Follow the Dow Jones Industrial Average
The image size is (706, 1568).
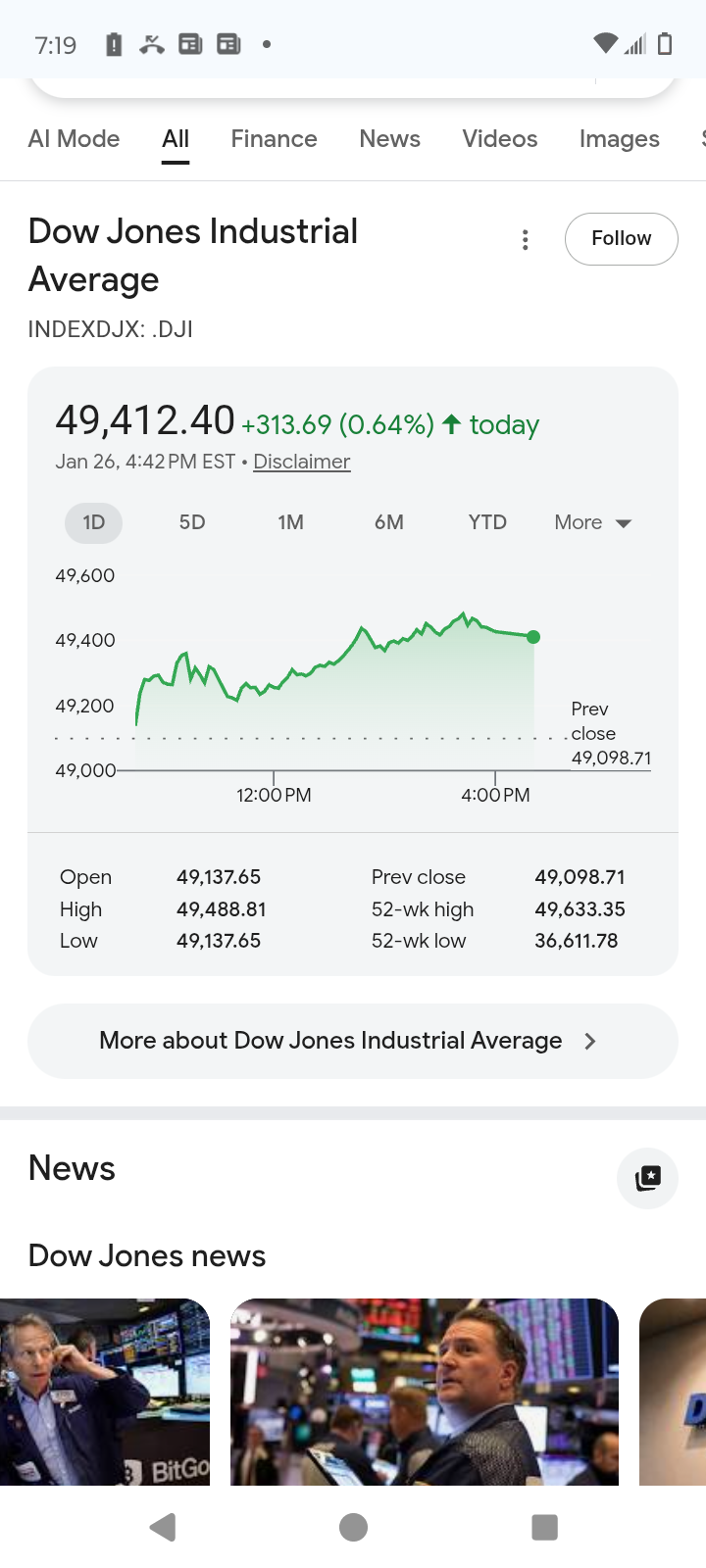[621, 239]
